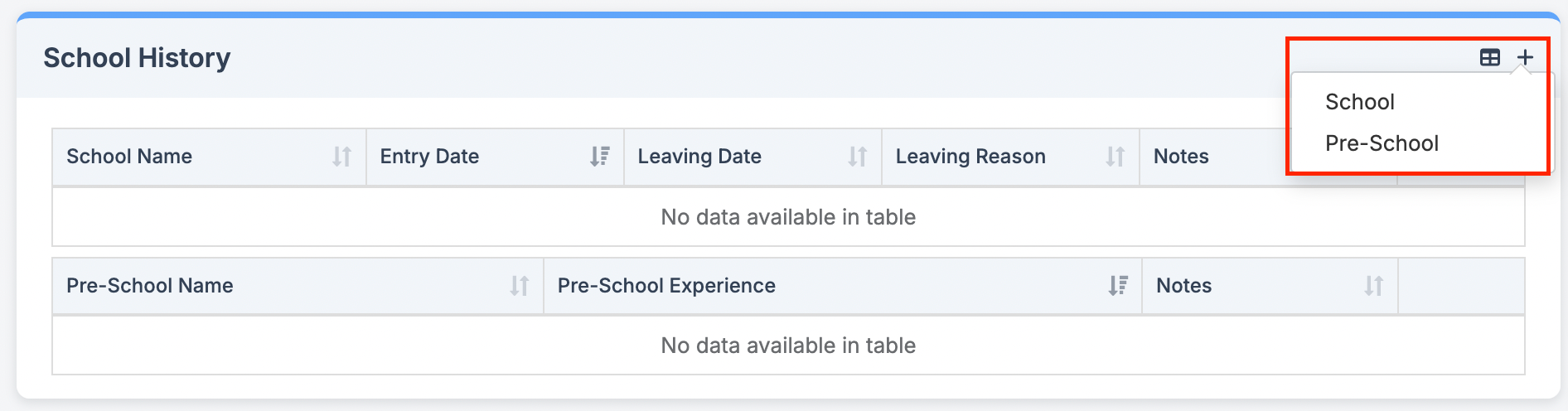
Task: Sort by Leaving Date arrows icon
Action: pyautogui.click(x=857, y=157)
